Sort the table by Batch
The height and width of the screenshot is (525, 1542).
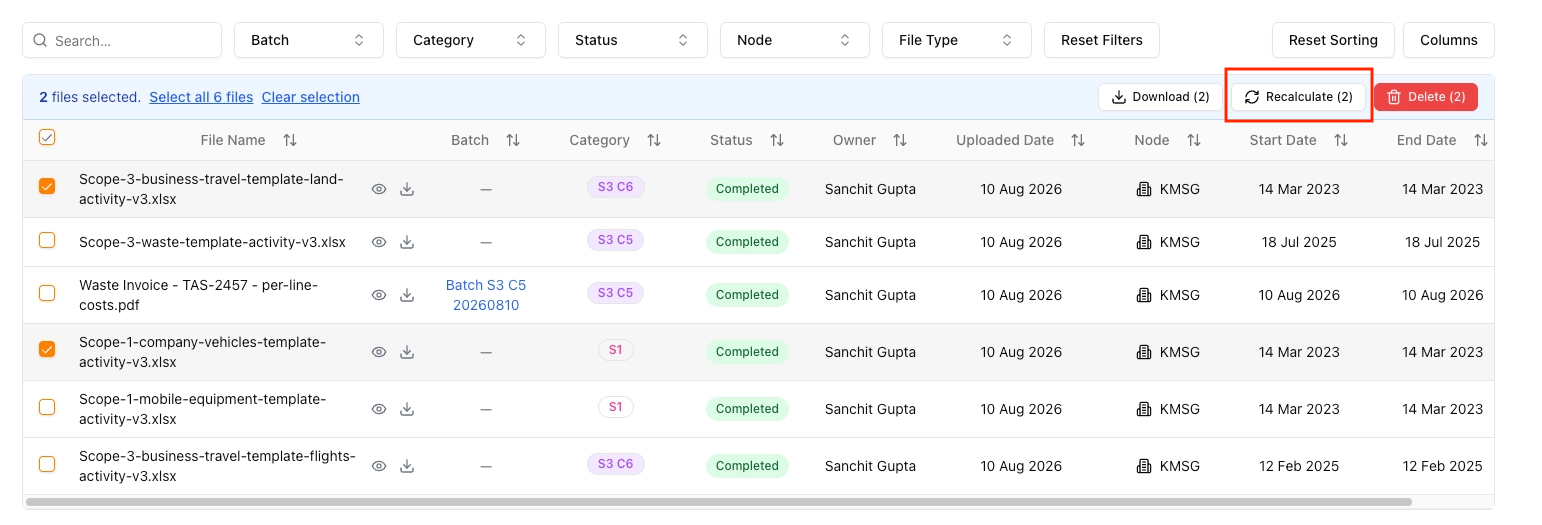(x=513, y=140)
